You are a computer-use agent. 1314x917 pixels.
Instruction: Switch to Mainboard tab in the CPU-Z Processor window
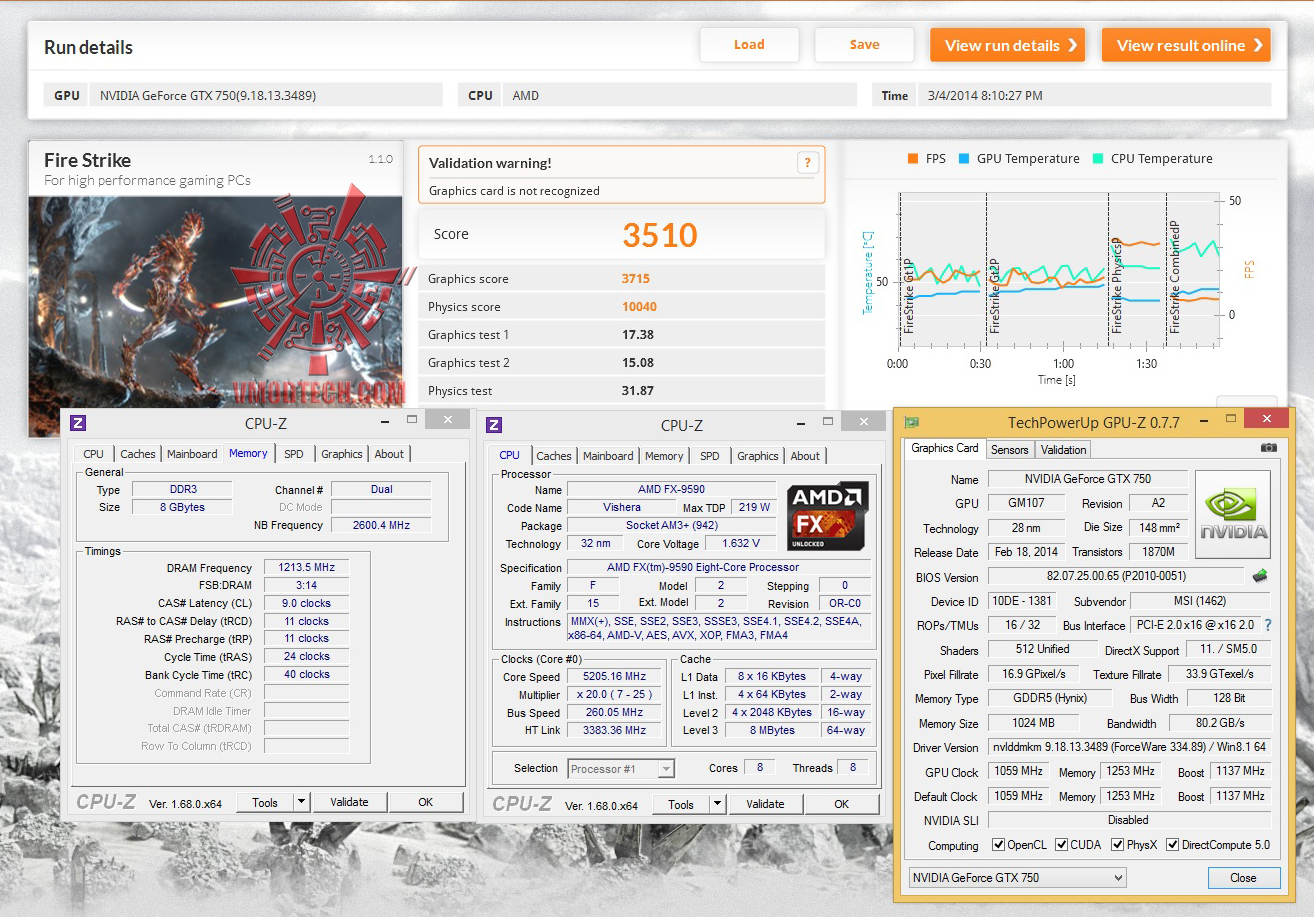(608, 456)
